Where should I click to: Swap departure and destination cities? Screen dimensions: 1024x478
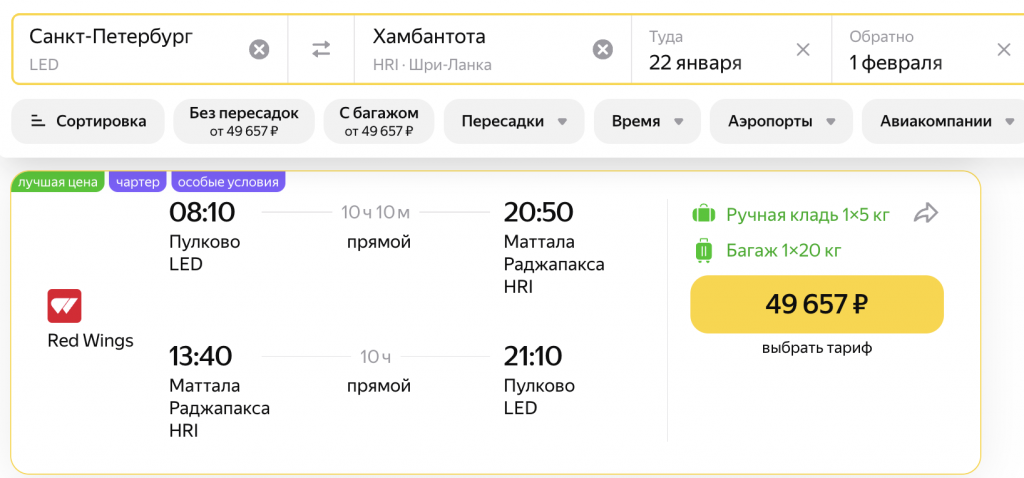(321, 49)
